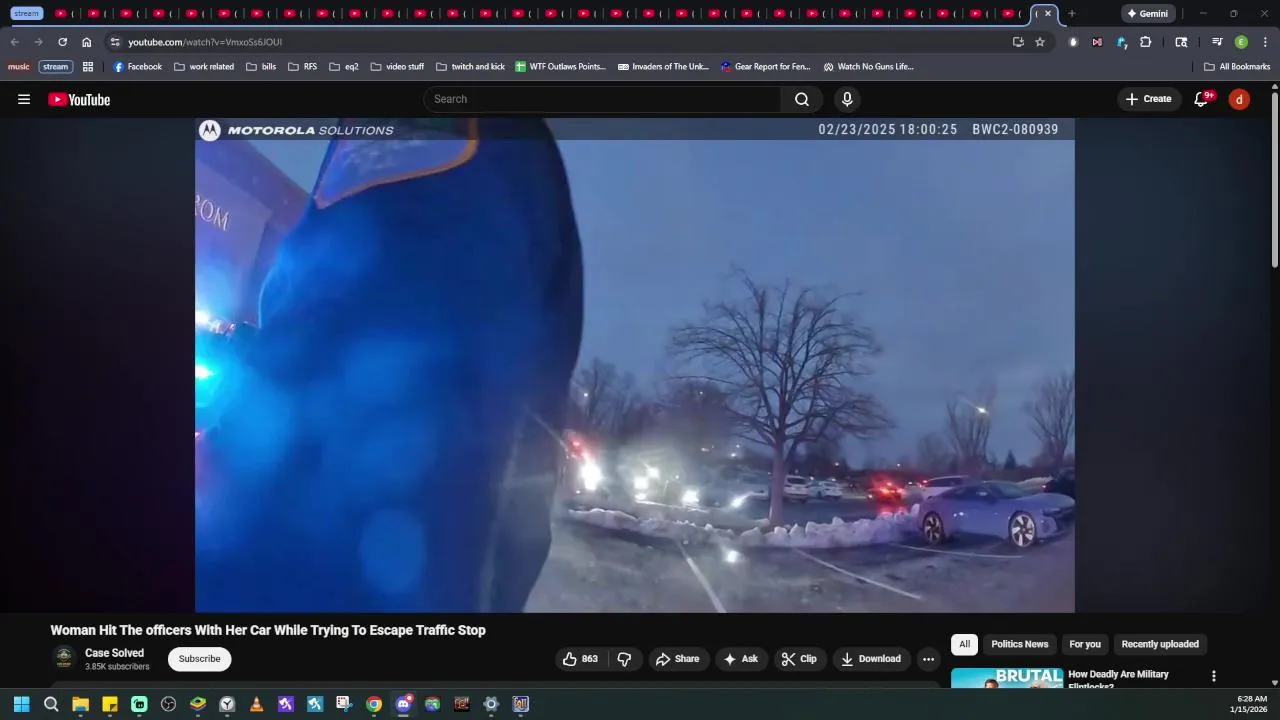This screenshot has width=1280, height=720.
Task: Open OBS Studio from the taskbar
Action: point(168,704)
